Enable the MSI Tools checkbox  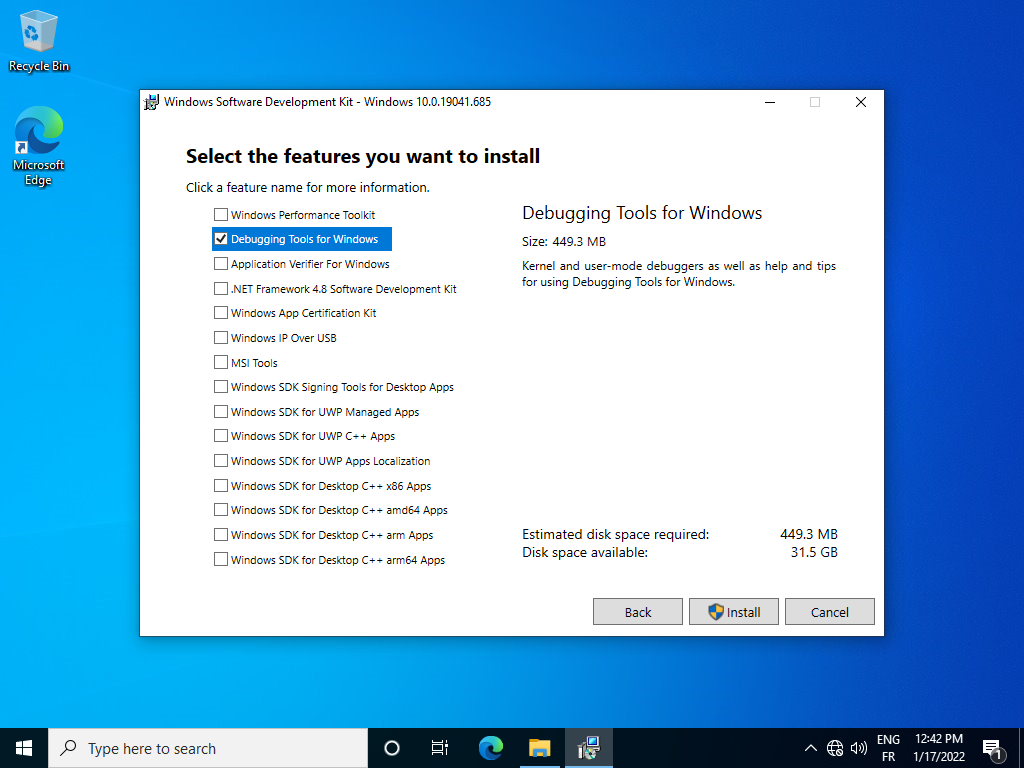click(221, 362)
